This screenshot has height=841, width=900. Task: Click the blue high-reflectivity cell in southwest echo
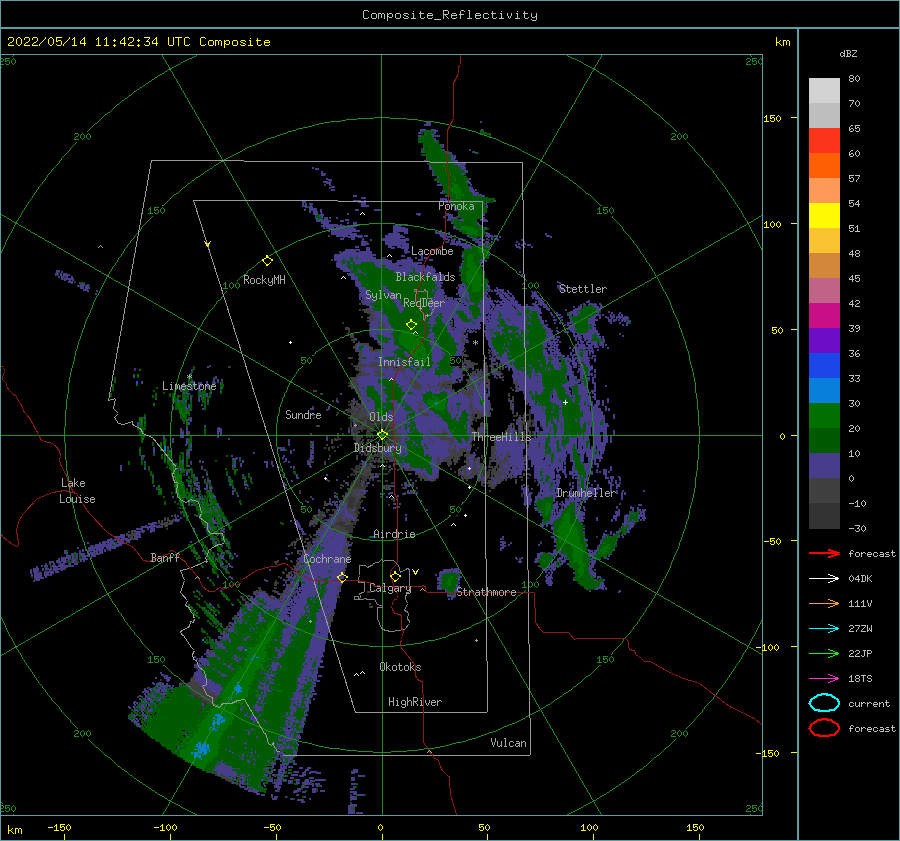201,749
